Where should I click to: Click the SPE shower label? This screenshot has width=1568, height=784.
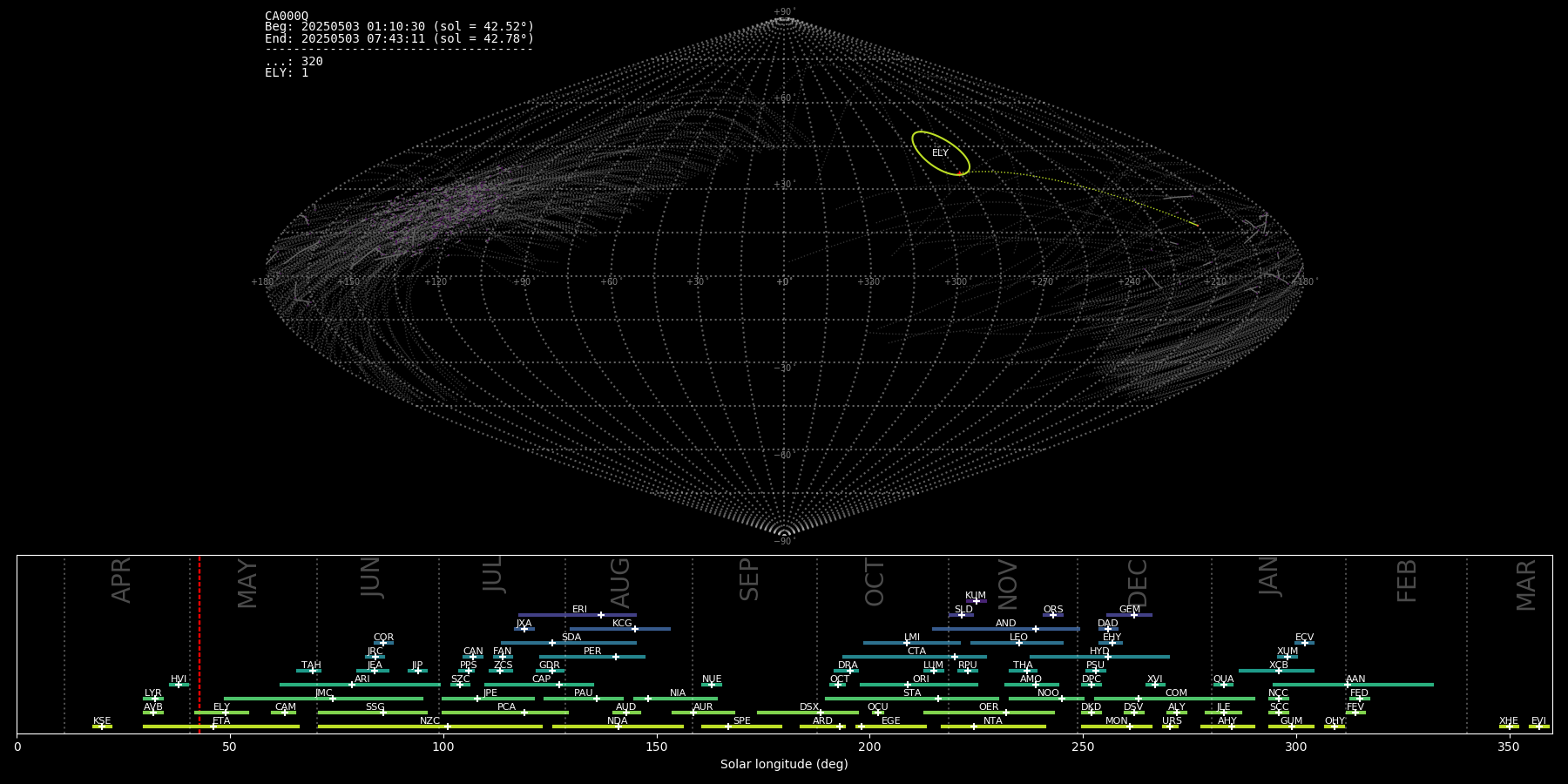[742, 721]
